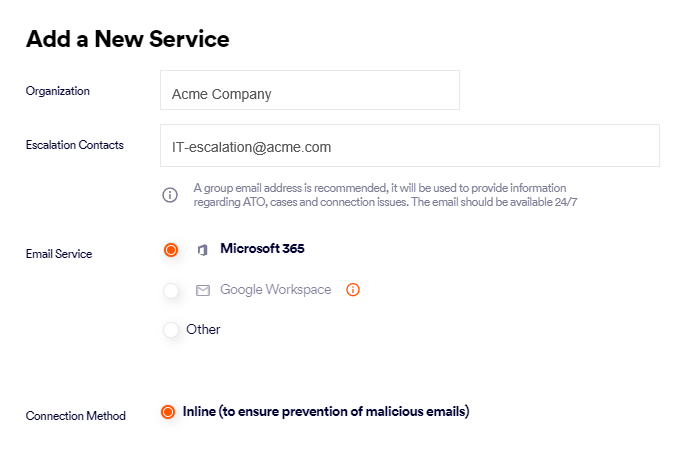Select the Inline connection method radio button
This screenshot has width=687, height=450.
[x=168, y=412]
